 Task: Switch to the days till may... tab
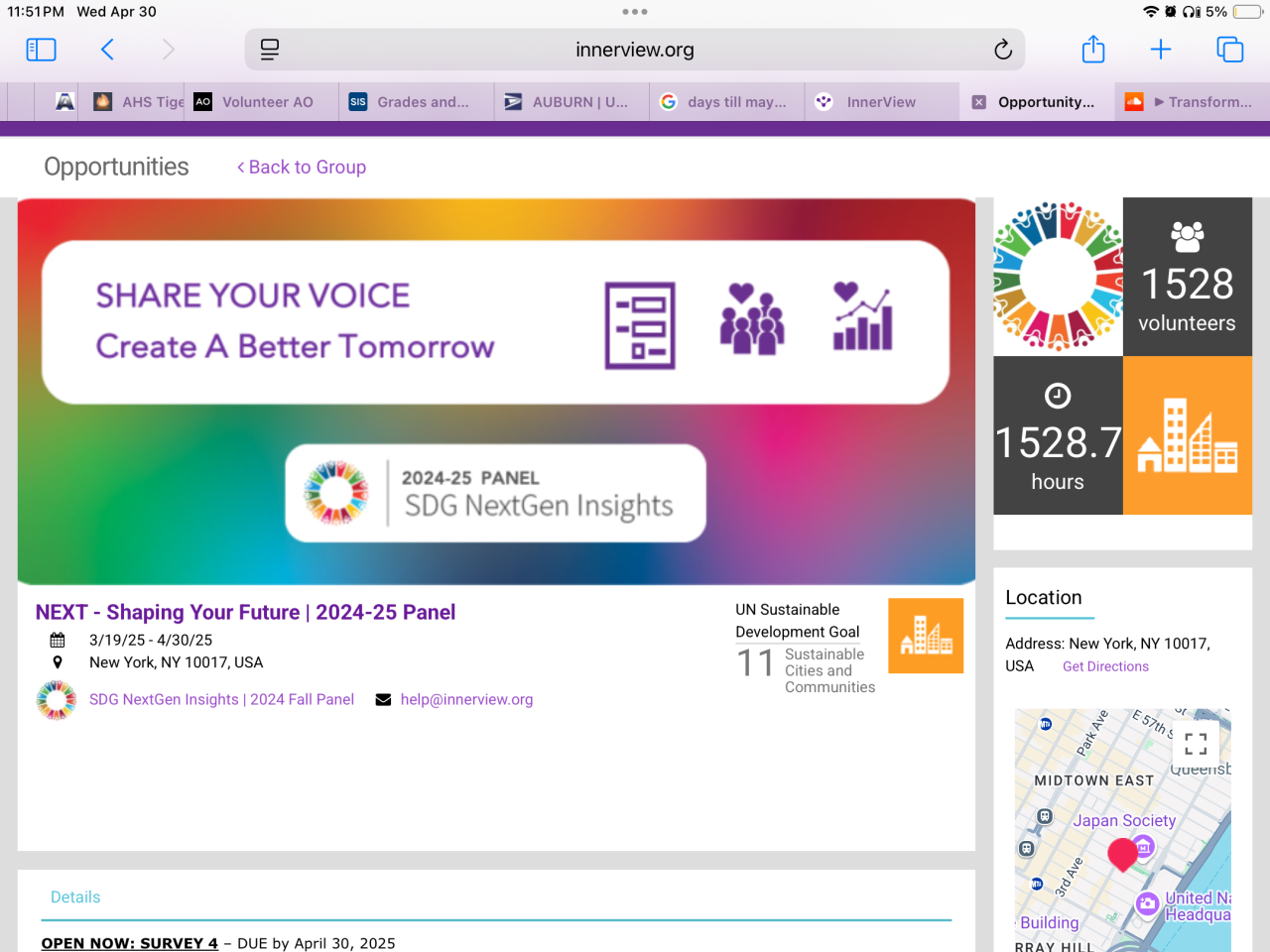coord(727,102)
